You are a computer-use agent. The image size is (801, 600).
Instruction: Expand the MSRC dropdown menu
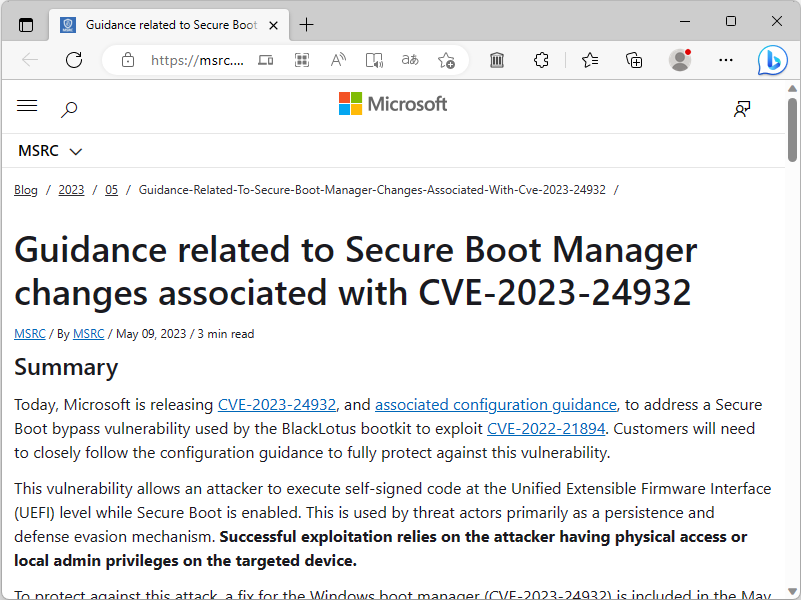click(50, 151)
